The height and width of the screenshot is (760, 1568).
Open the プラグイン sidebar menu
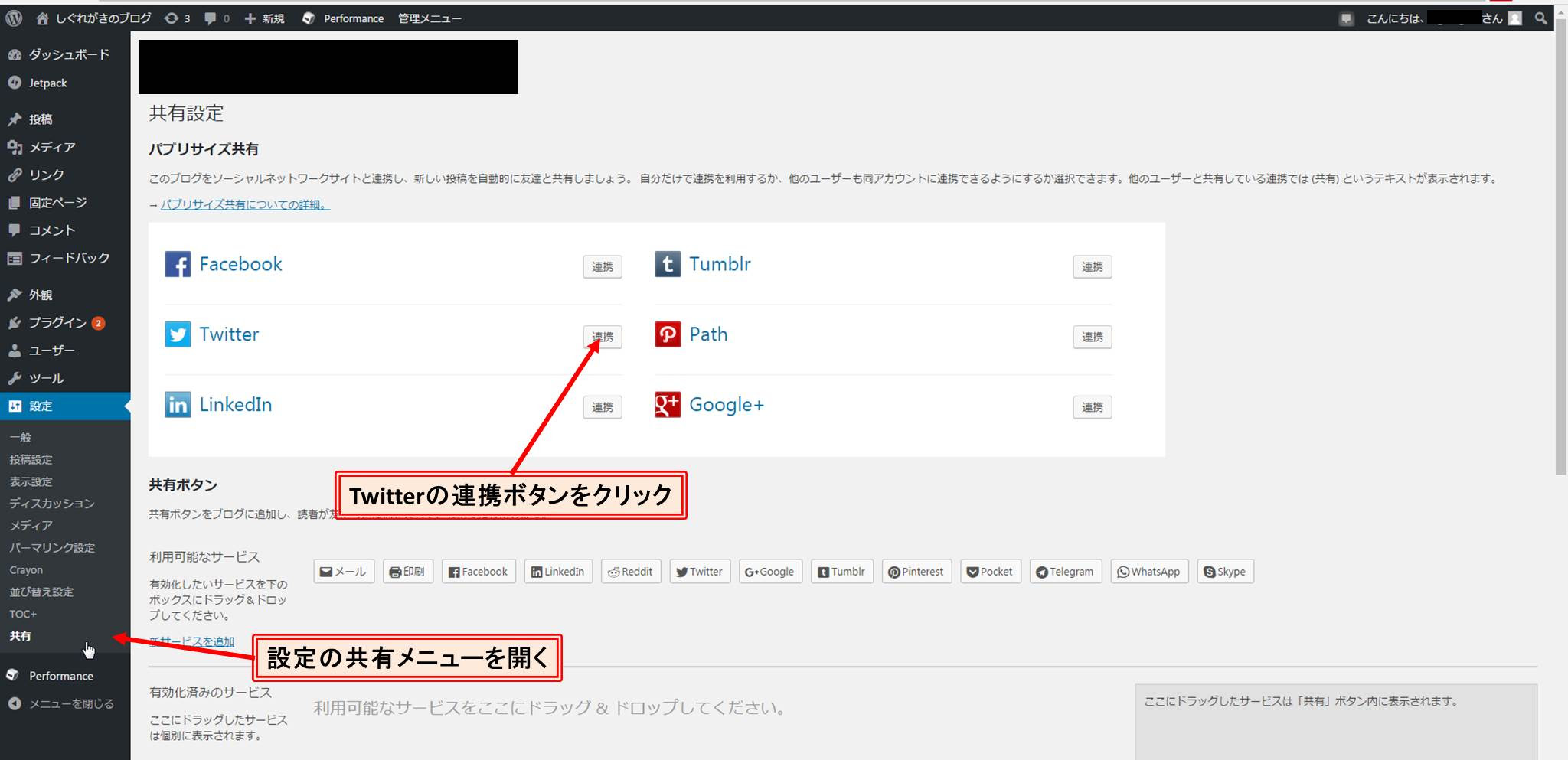pos(65,323)
